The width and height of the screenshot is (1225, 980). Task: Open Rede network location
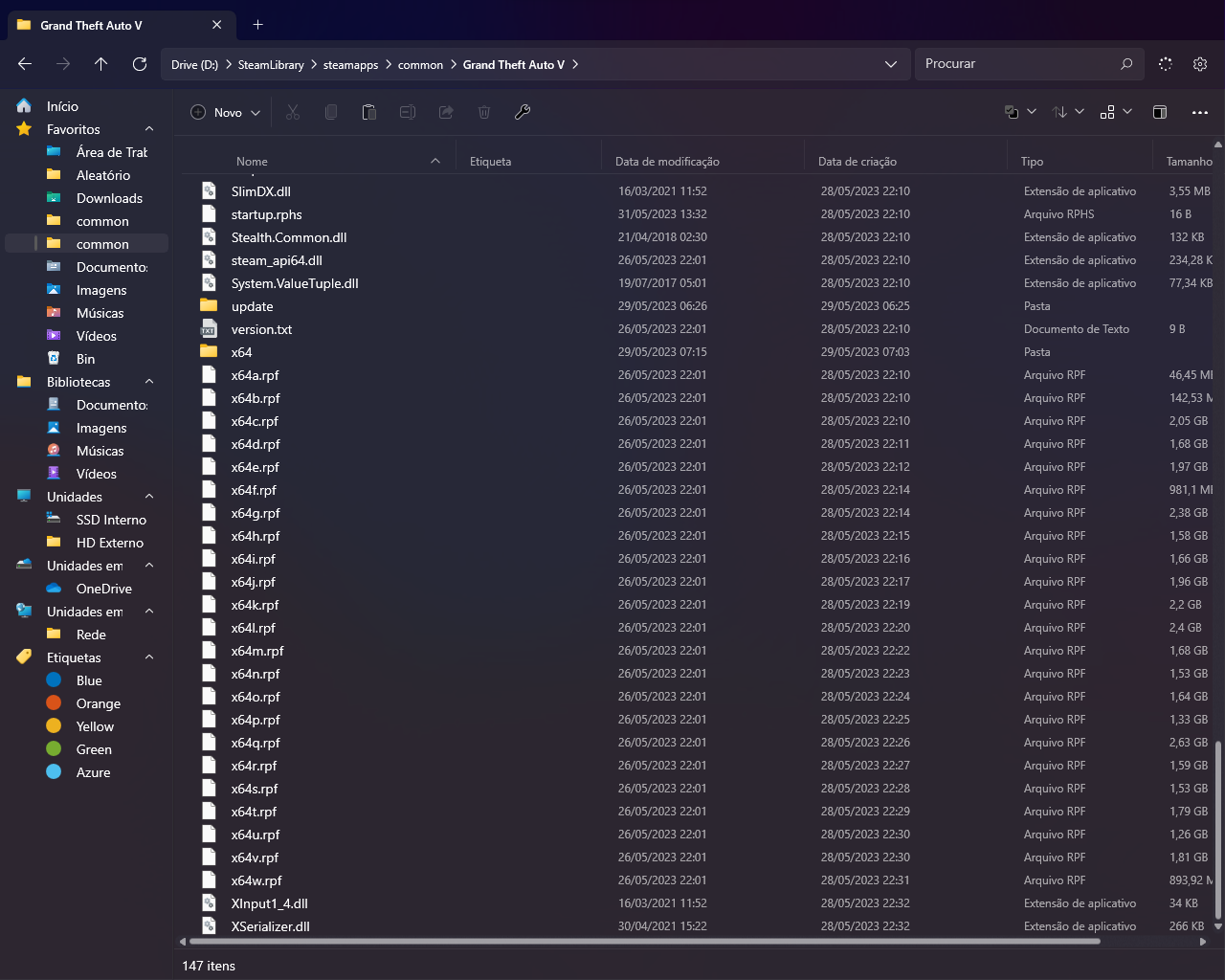point(91,635)
